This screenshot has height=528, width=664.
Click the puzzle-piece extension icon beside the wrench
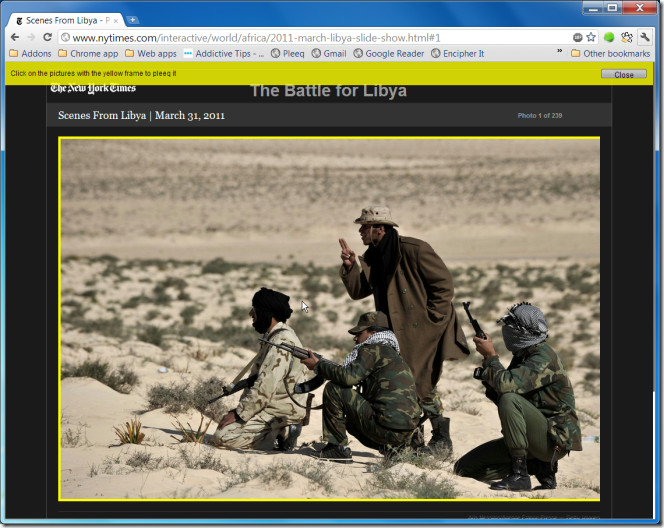(x=627, y=37)
